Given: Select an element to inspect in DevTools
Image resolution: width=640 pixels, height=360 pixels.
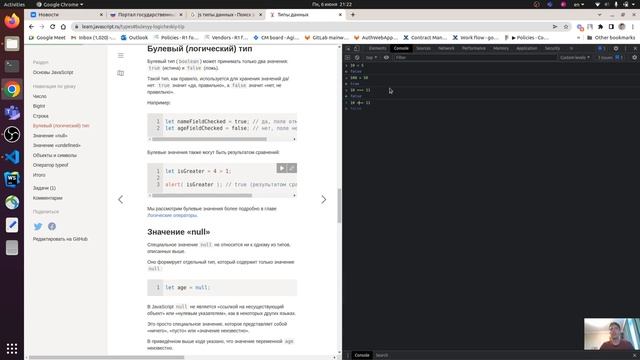Looking at the screenshot, I should [x=348, y=48].
